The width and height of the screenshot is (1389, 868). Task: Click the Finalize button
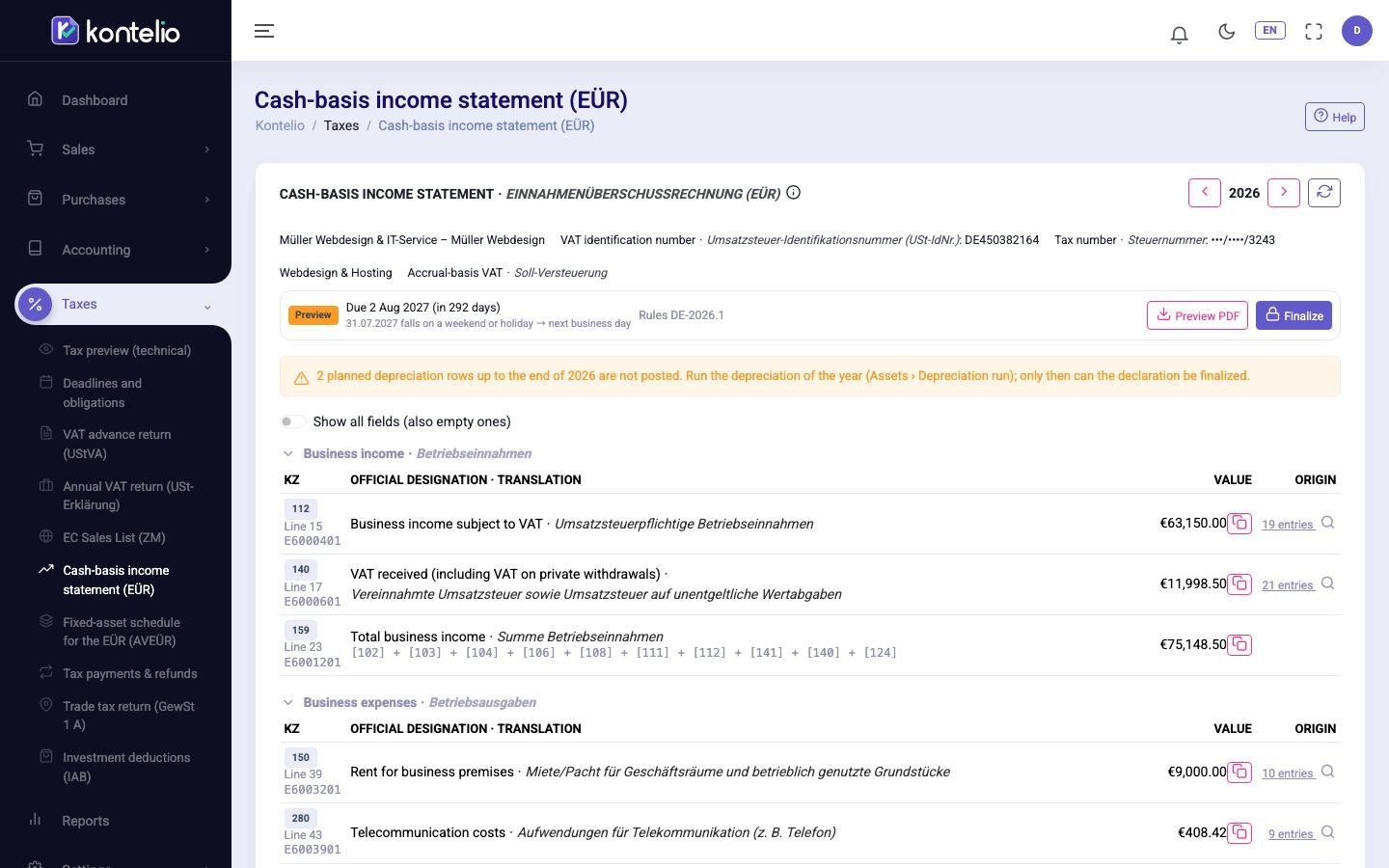(1294, 315)
